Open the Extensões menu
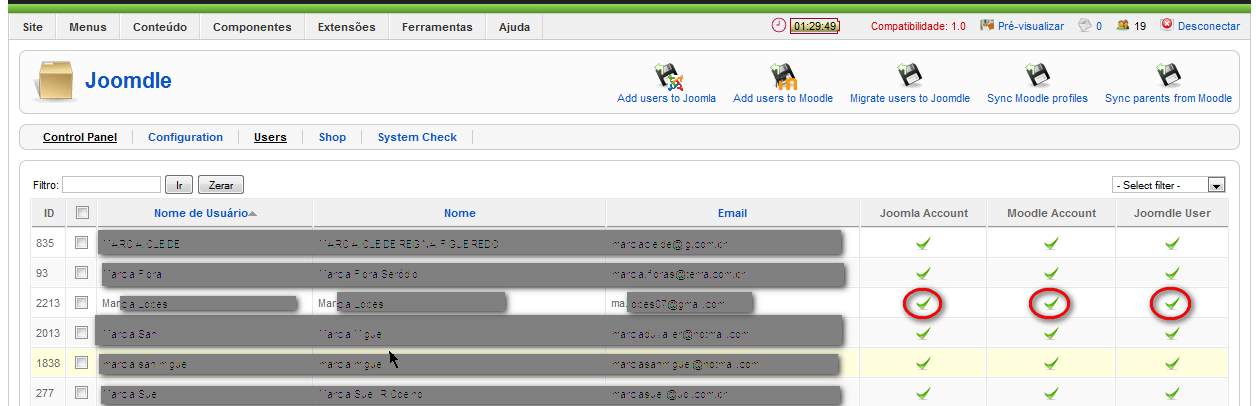 346,27
